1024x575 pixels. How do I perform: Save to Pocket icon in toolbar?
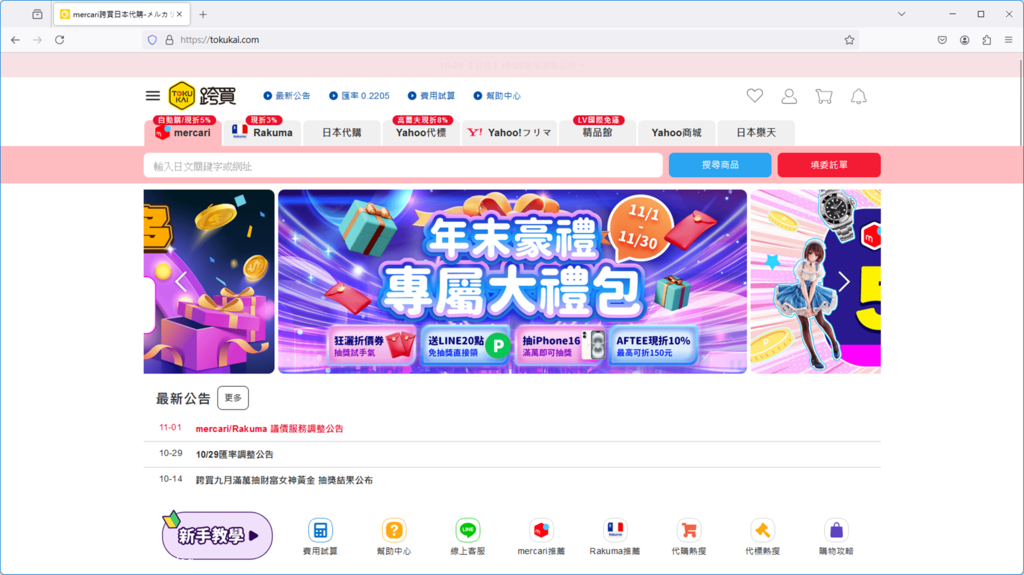point(942,40)
